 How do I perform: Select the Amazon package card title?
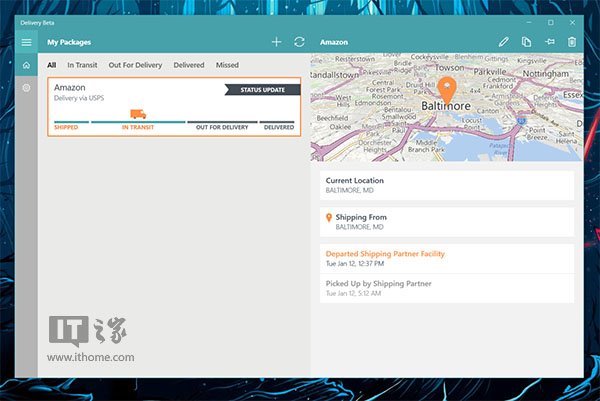click(70, 88)
